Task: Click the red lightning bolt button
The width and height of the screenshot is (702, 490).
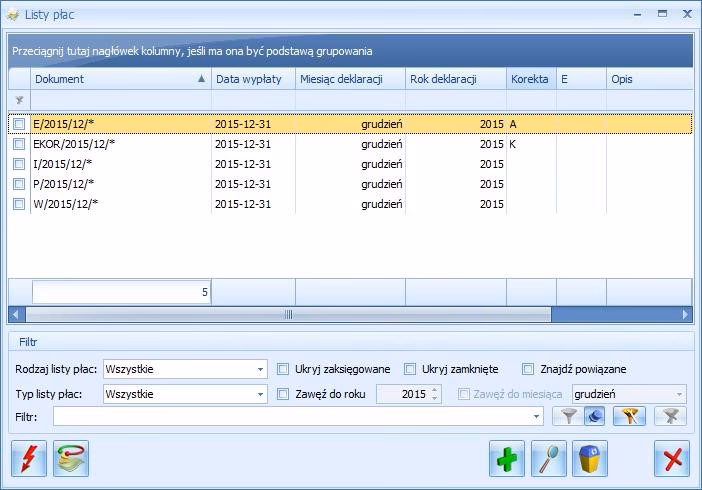Action: pos(29,459)
